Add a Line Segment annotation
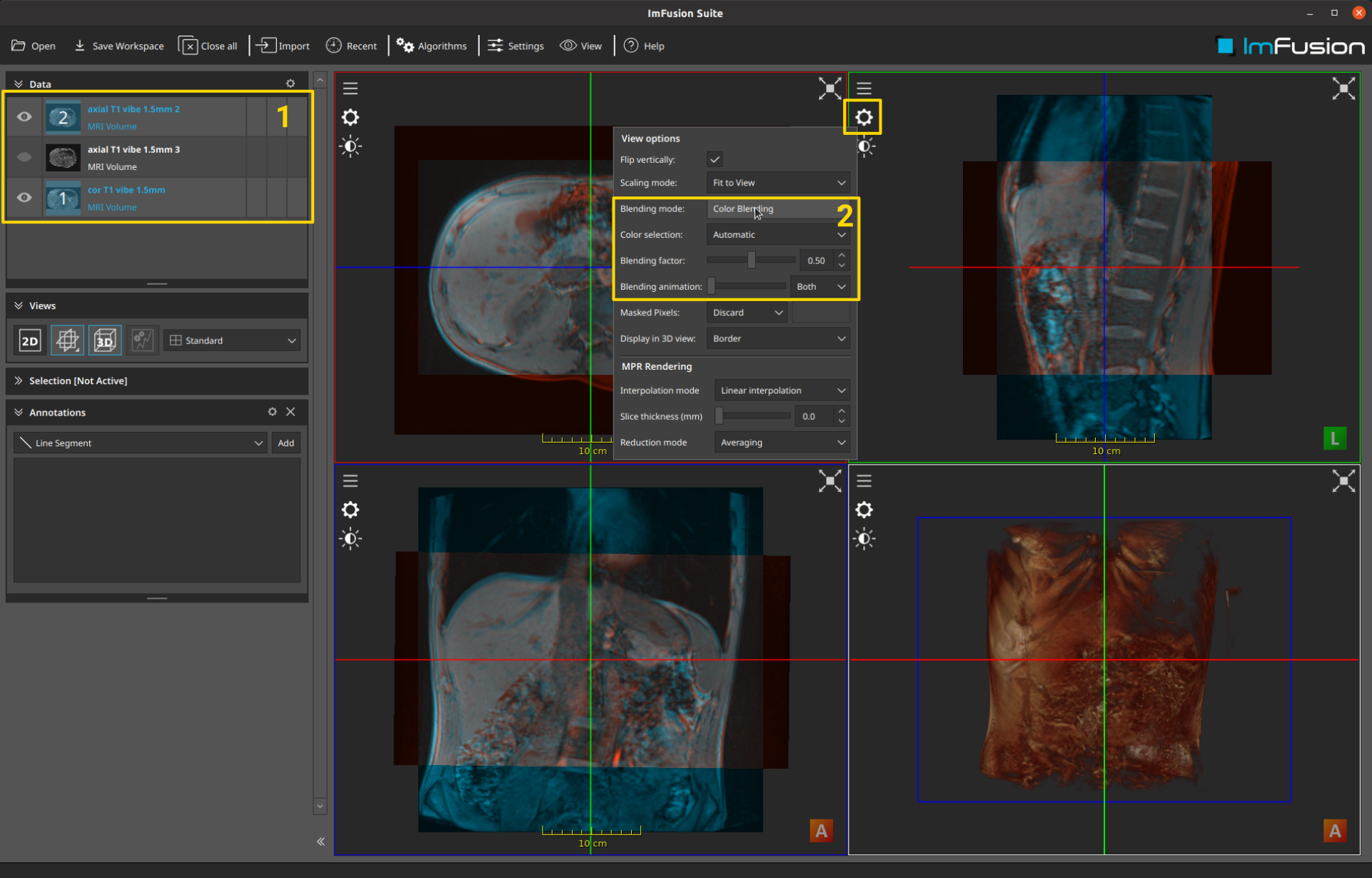1372x878 pixels. 286,443
